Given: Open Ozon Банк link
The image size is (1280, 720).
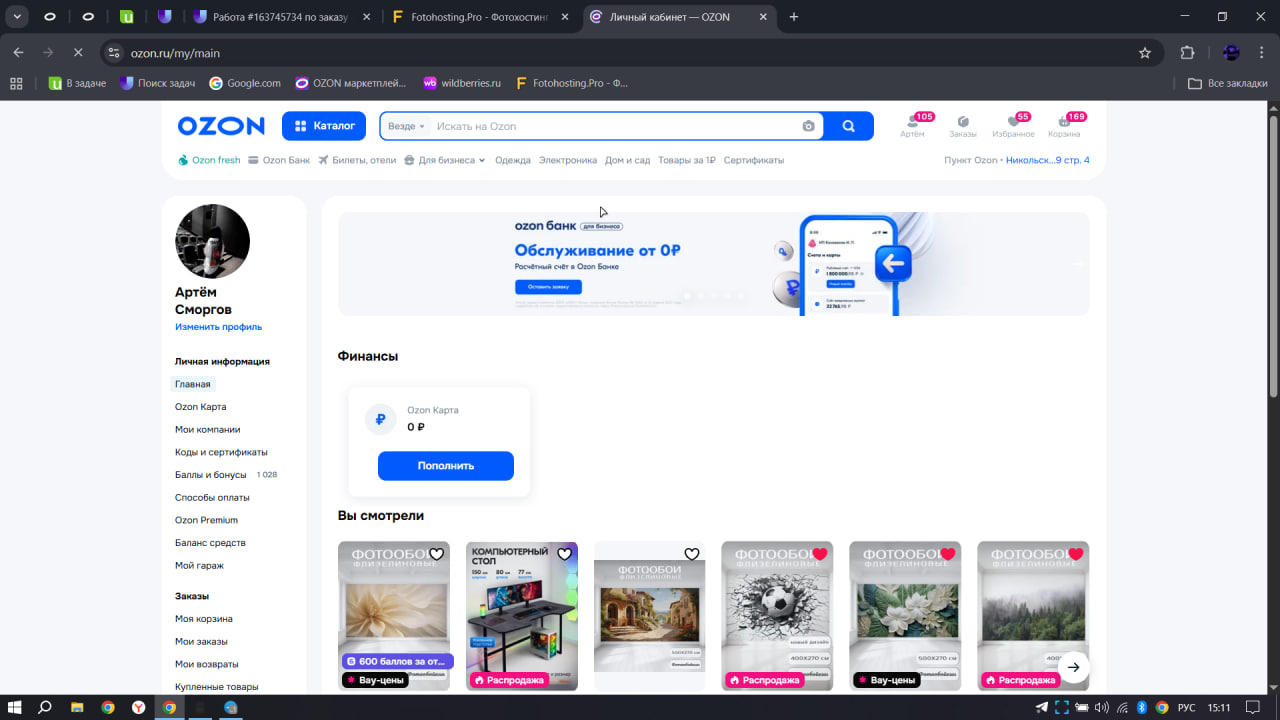Looking at the screenshot, I should tap(279, 160).
